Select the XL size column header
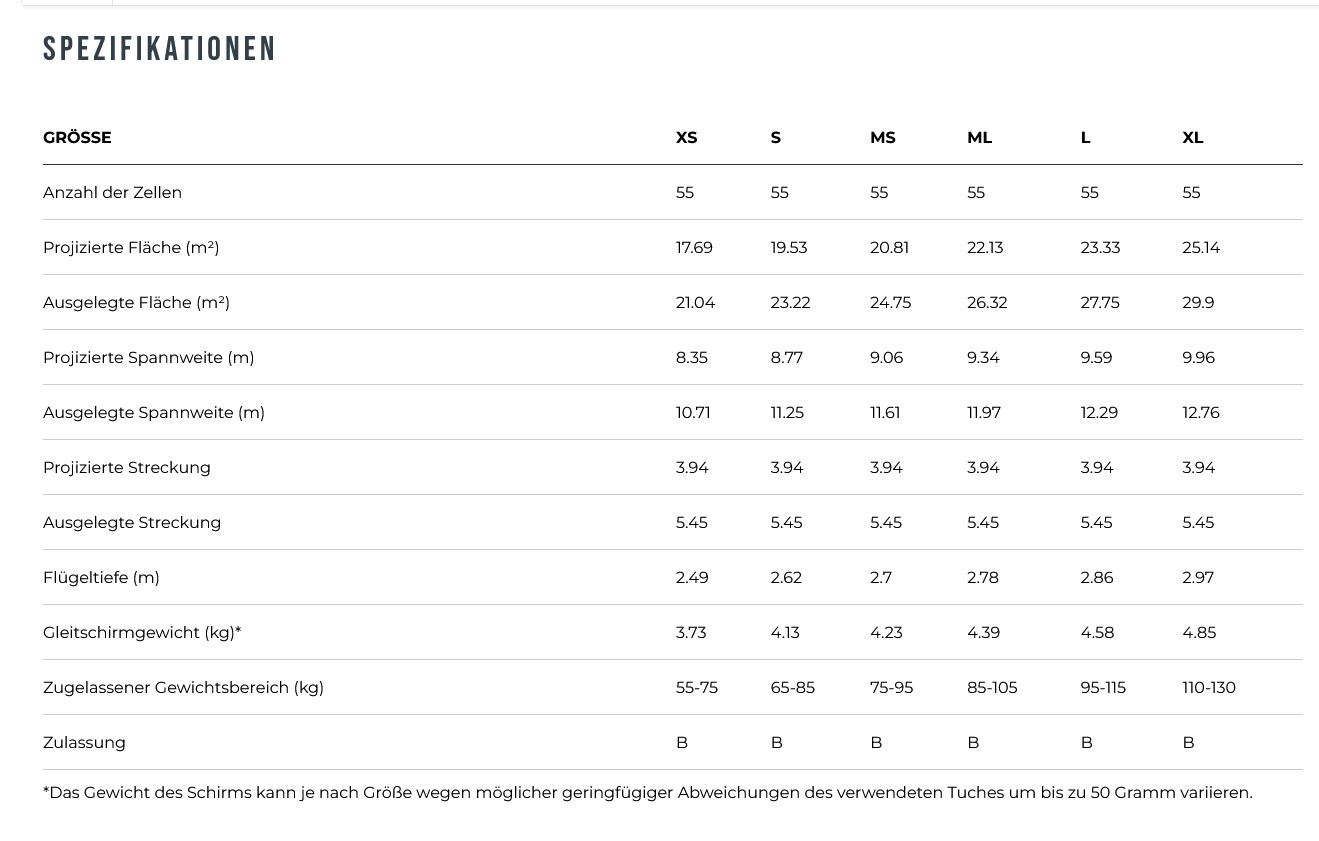This screenshot has width=1319, height=841. (1192, 138)
